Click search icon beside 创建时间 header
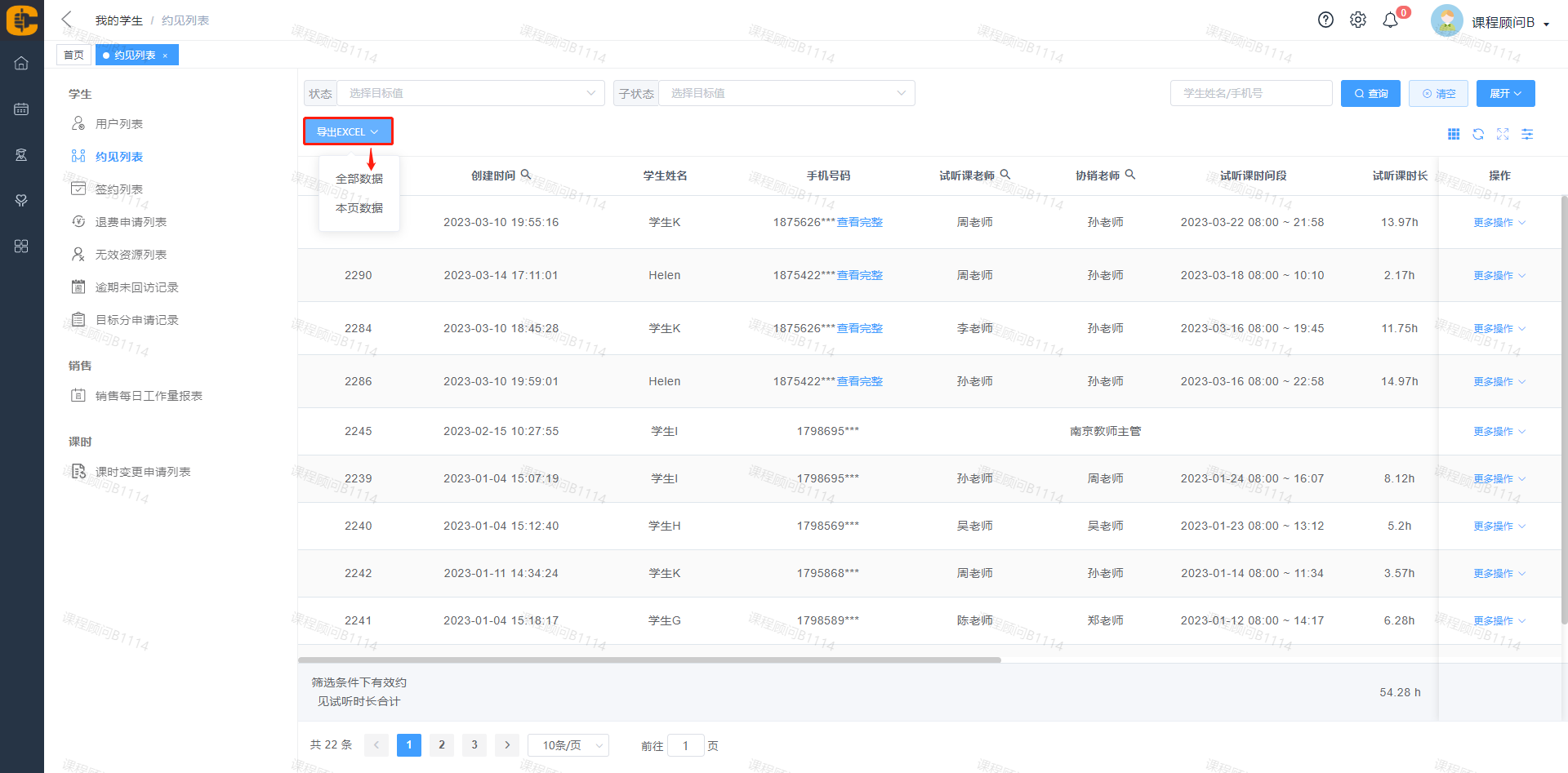Image resolution: width=1568 pixels, height=773 pixels. click(526, 175)
